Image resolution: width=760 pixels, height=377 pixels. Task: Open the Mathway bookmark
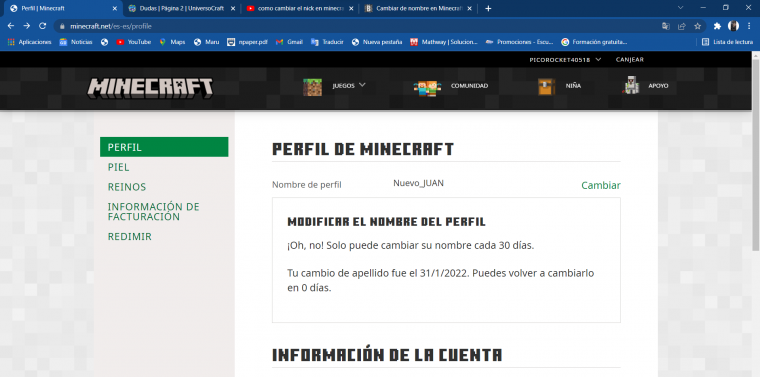(444, 42)
